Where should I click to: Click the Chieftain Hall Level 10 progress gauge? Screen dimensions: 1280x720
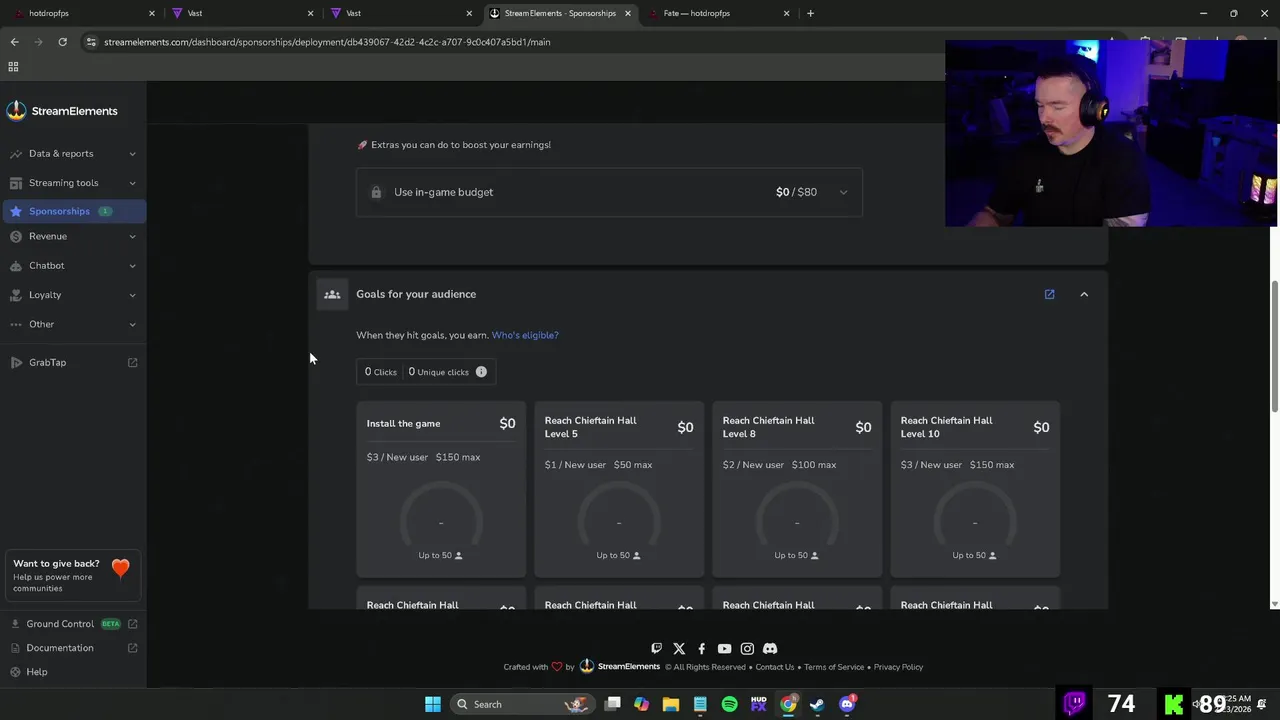click(975, 518)
